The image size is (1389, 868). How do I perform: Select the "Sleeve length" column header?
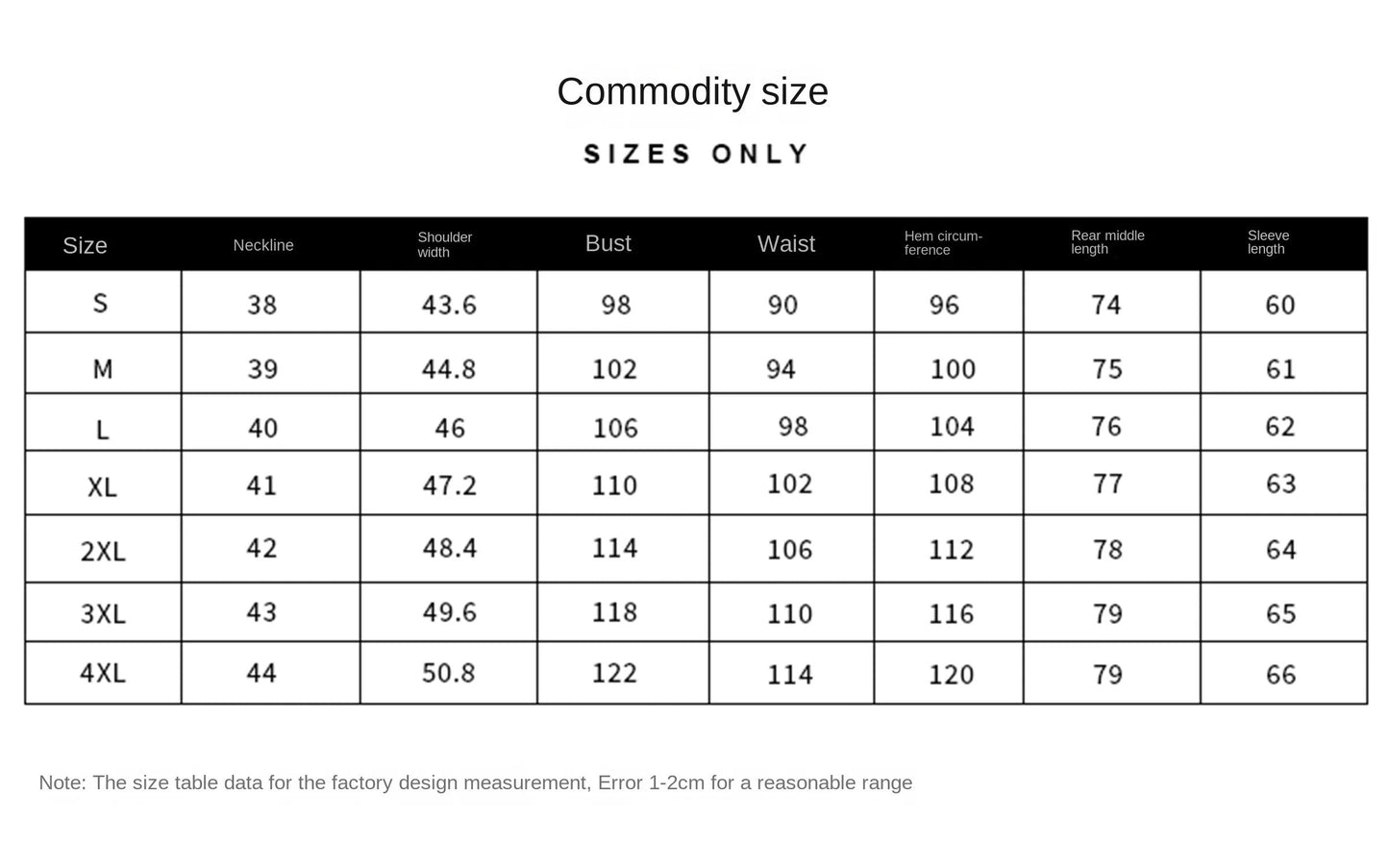pos(1268,242)
